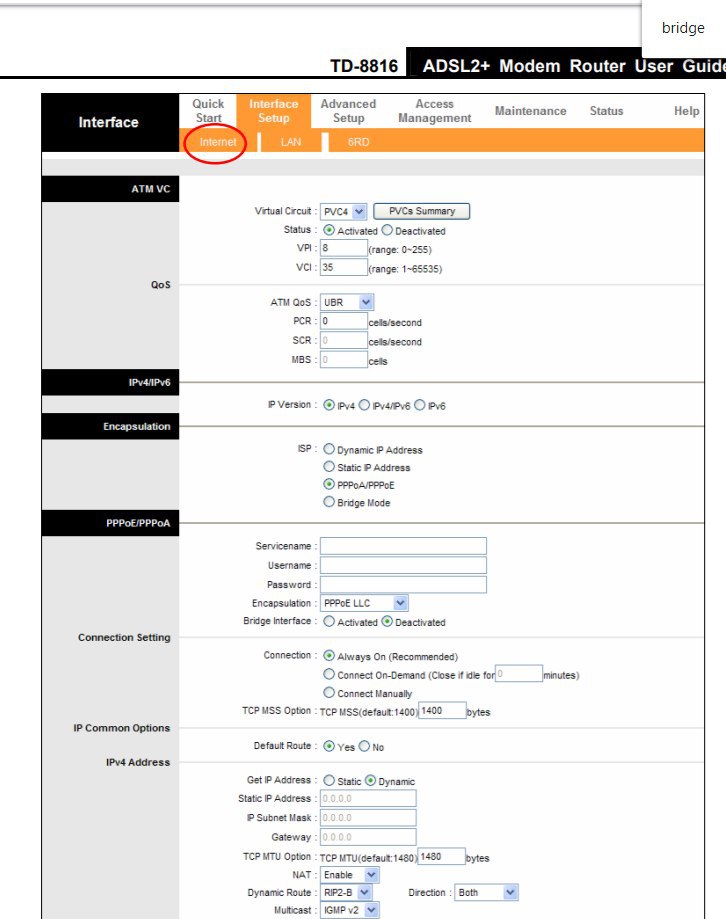726x919 pixels.
Task: Click the VCI input field
Action: coord(343,267)
